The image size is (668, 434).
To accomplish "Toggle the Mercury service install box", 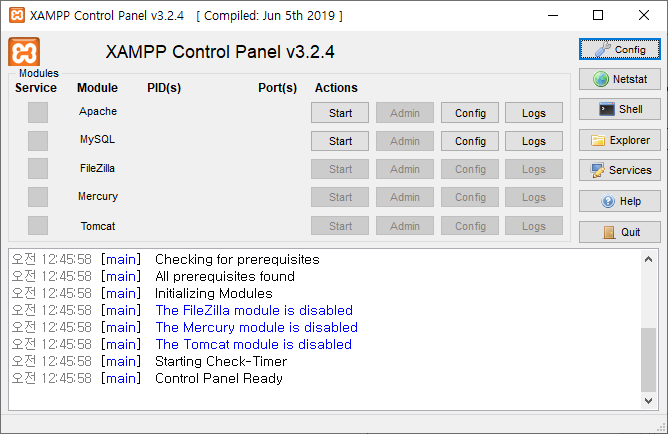I will 38,197.
